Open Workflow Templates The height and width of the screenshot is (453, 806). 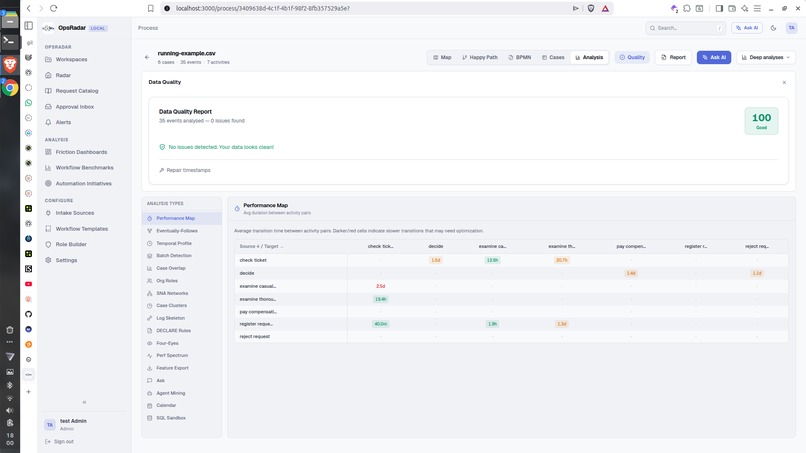pyautogui.click(x=82, y=229)
